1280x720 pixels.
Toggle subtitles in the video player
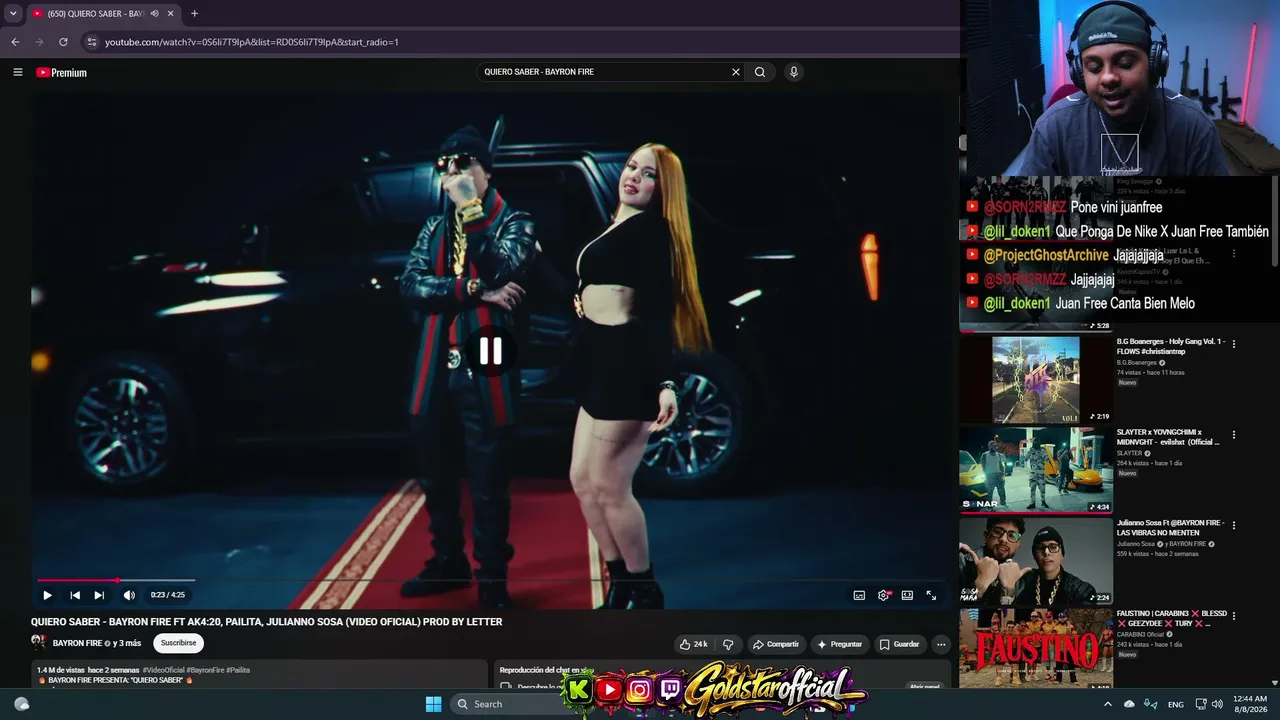859,595
